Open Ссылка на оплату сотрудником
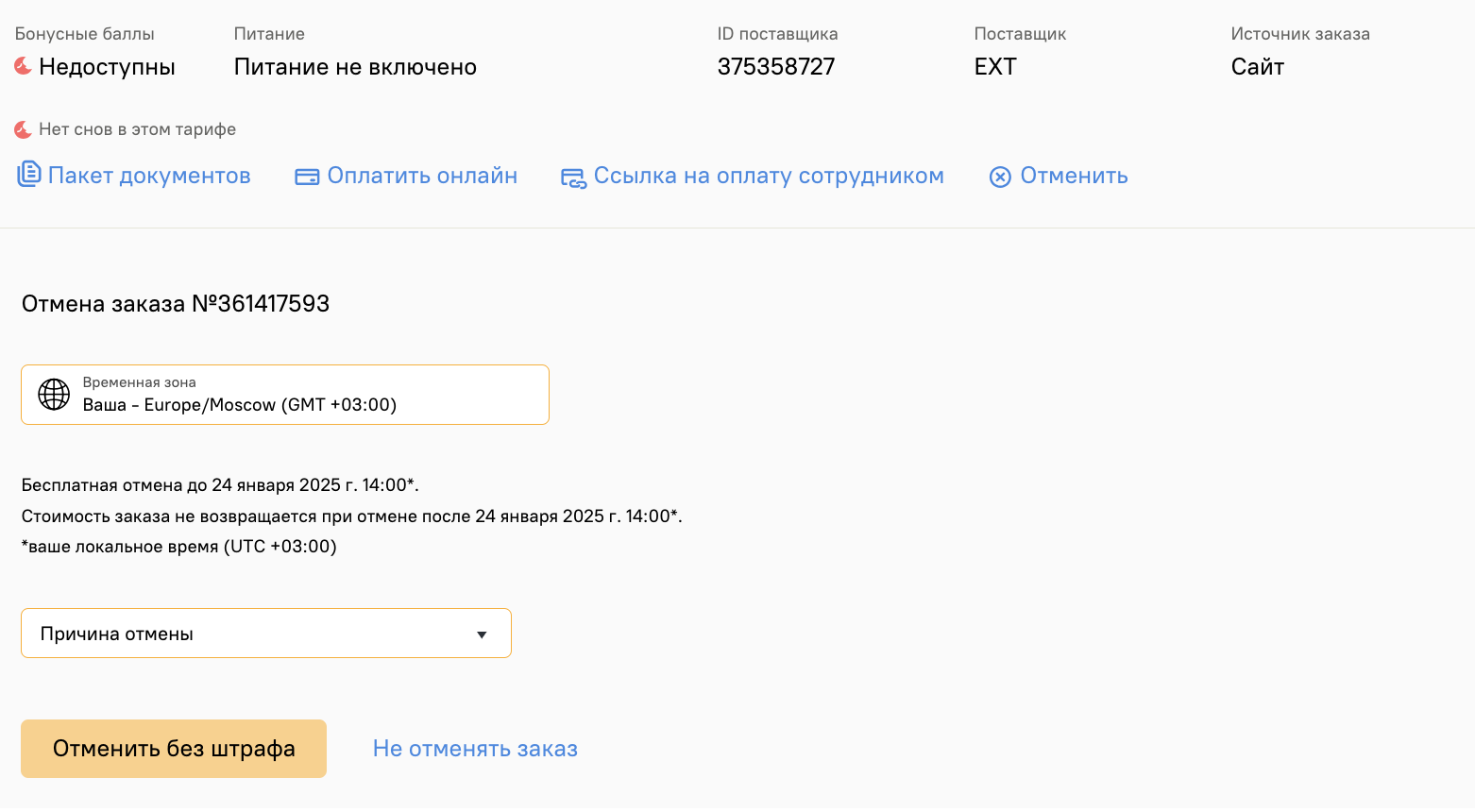1475x812 pixels. tap(769, 176)
